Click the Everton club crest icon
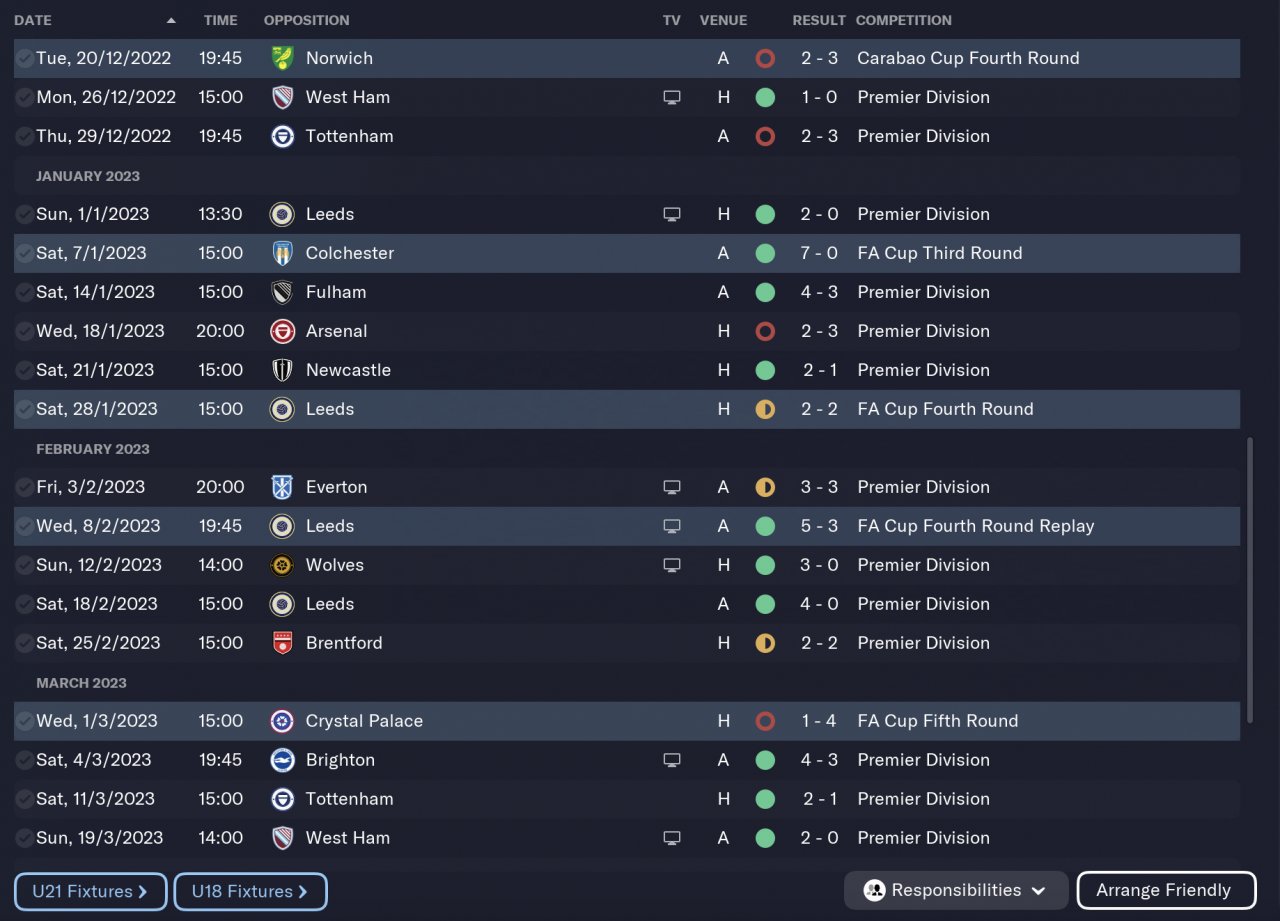The width and height of the screenshot is (1280, 921). (282, 487)
